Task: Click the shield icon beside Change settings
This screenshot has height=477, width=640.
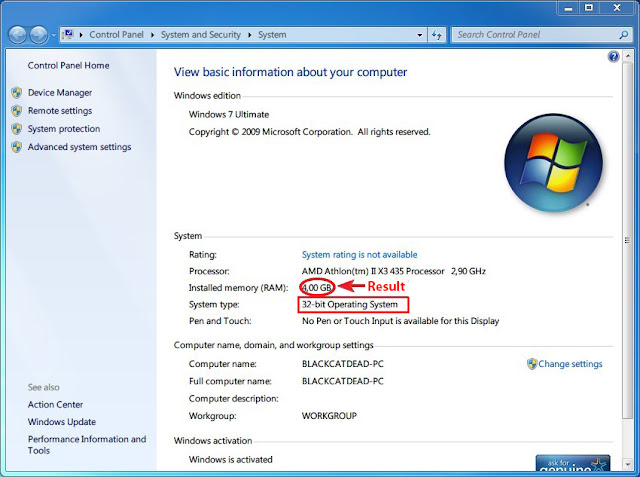Action: coord(532,364)
